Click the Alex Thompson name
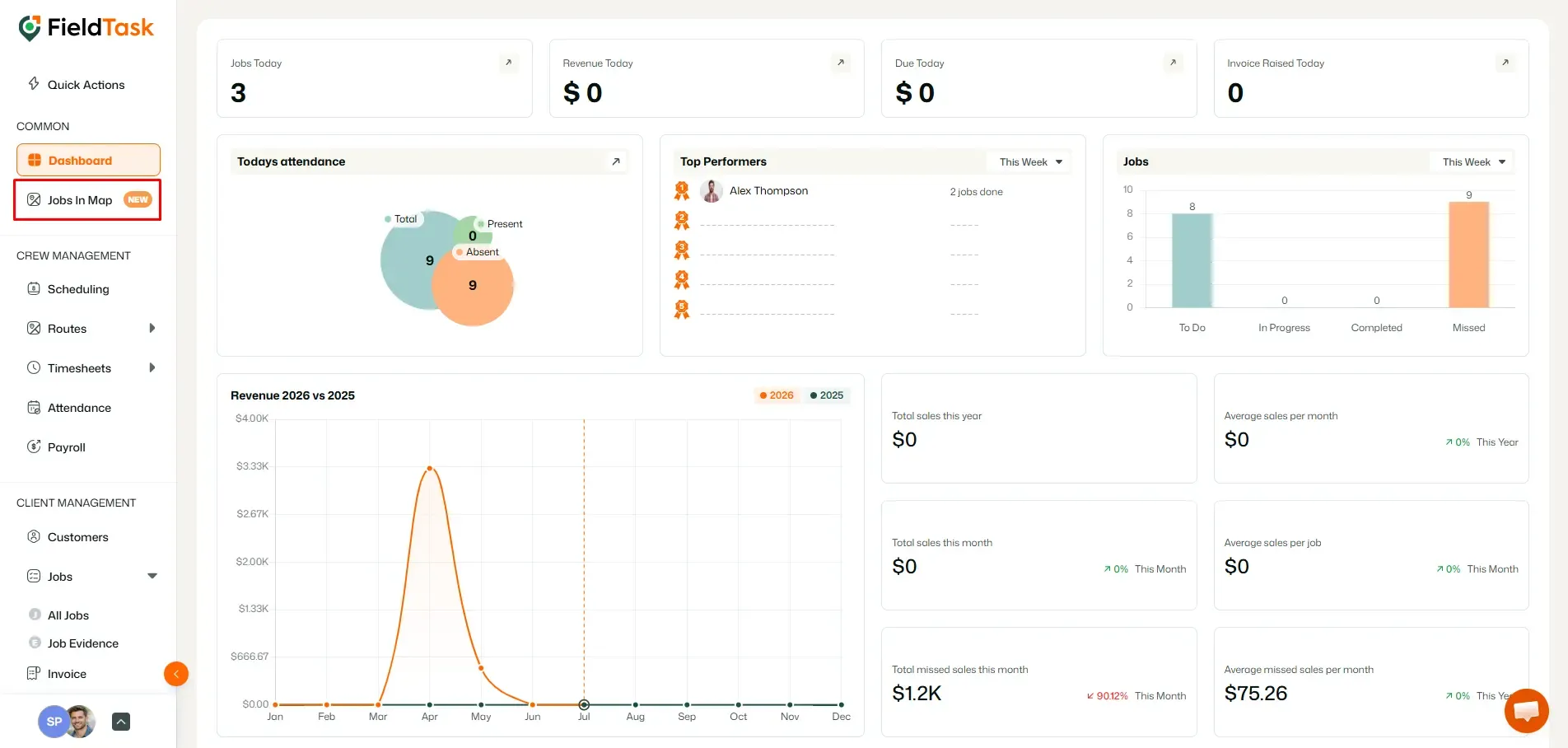This screenshot has width=1568, height=748. [768, 191]
